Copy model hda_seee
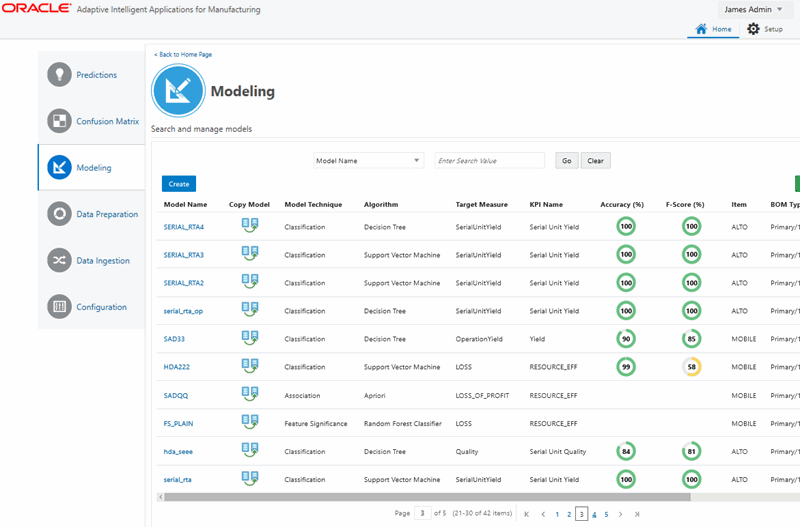This screenshot has width=800, height=527. tap(249, 450)
